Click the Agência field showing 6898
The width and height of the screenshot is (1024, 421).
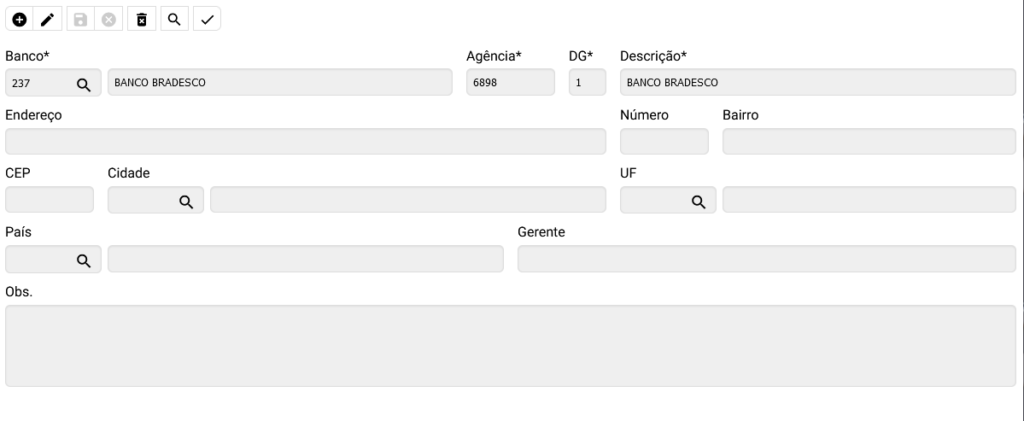tap(510, 83)
